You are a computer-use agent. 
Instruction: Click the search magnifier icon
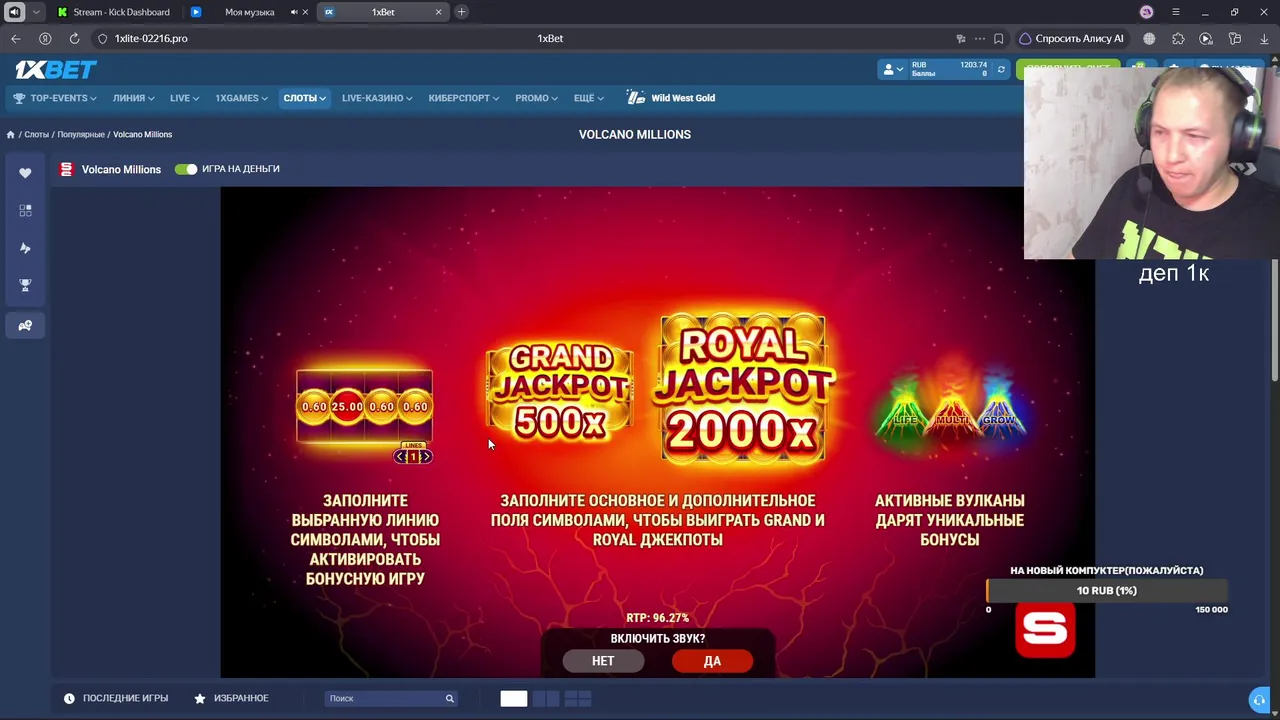click(x=450, y=698)
